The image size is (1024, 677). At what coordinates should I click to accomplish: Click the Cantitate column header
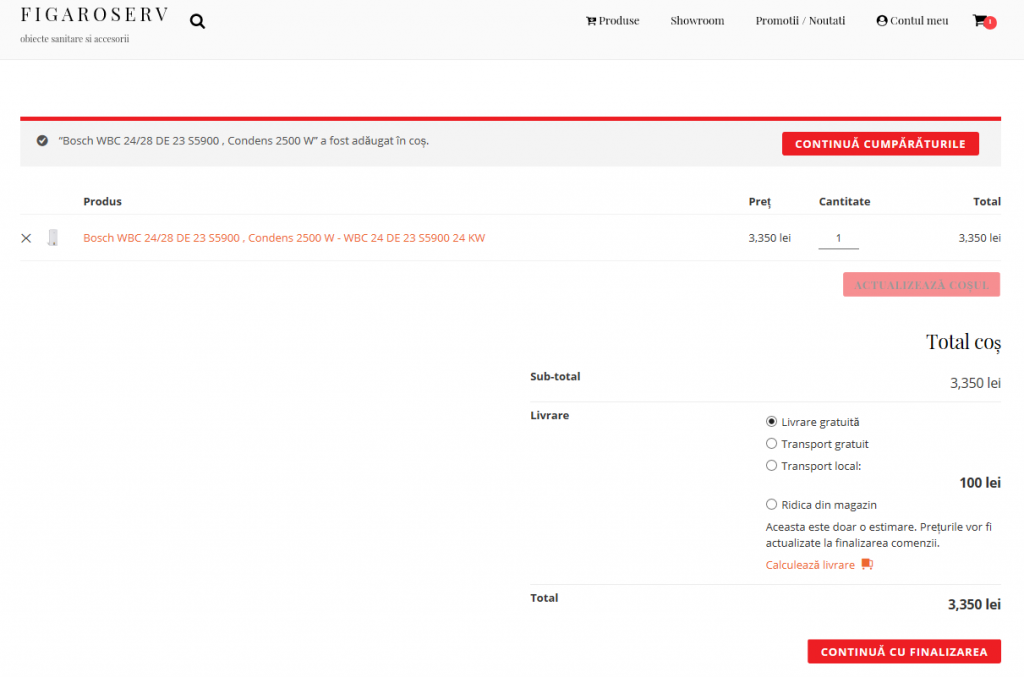844,201
